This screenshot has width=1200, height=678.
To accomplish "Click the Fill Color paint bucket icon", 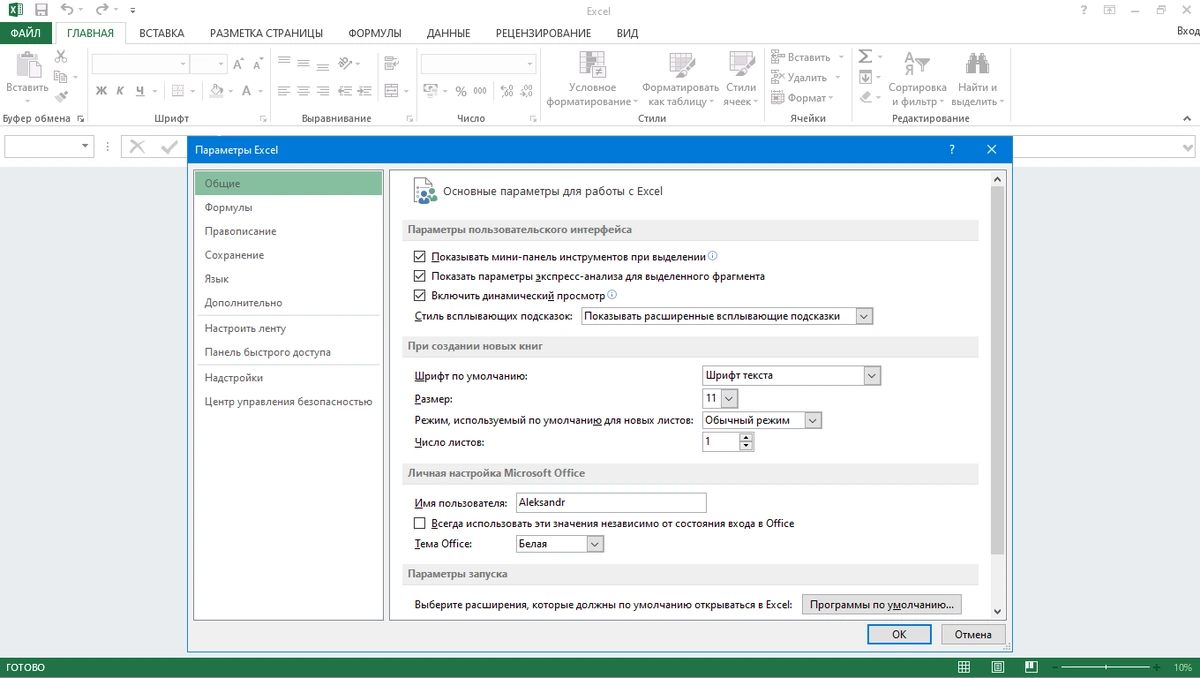I will [217, 91].
